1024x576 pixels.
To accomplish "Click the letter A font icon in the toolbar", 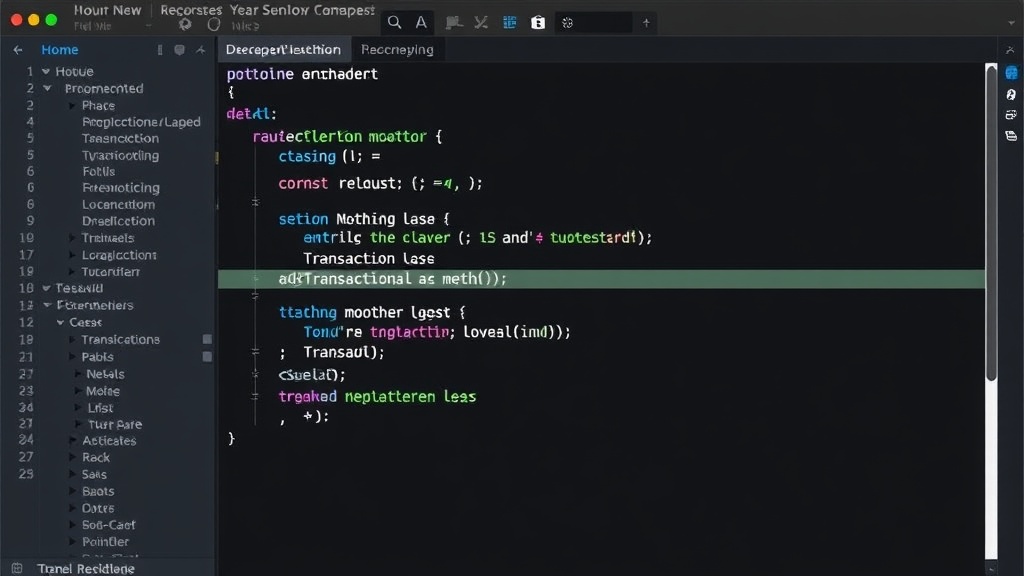I will 421,23.
